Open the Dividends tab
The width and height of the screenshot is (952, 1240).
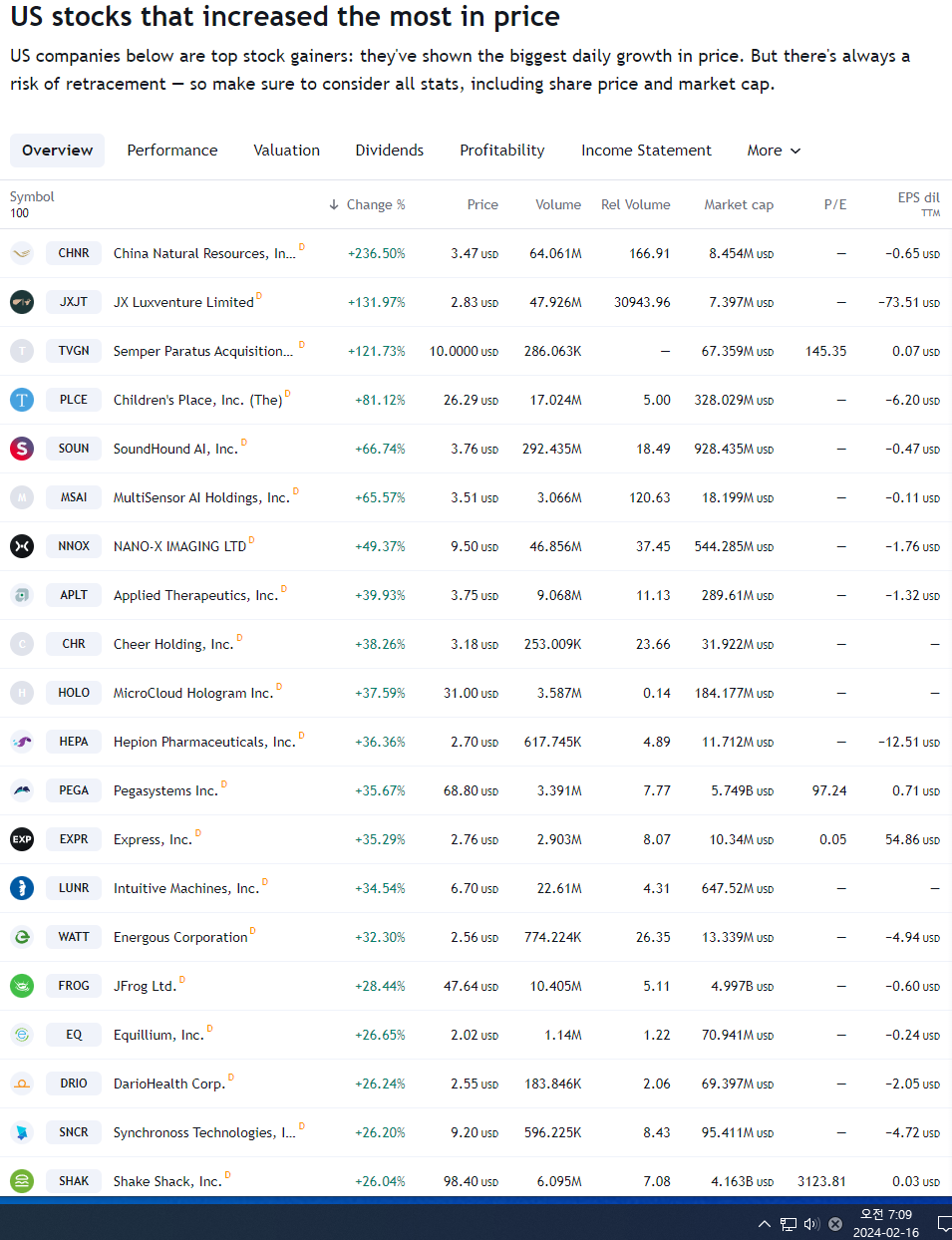coord(390,151)
